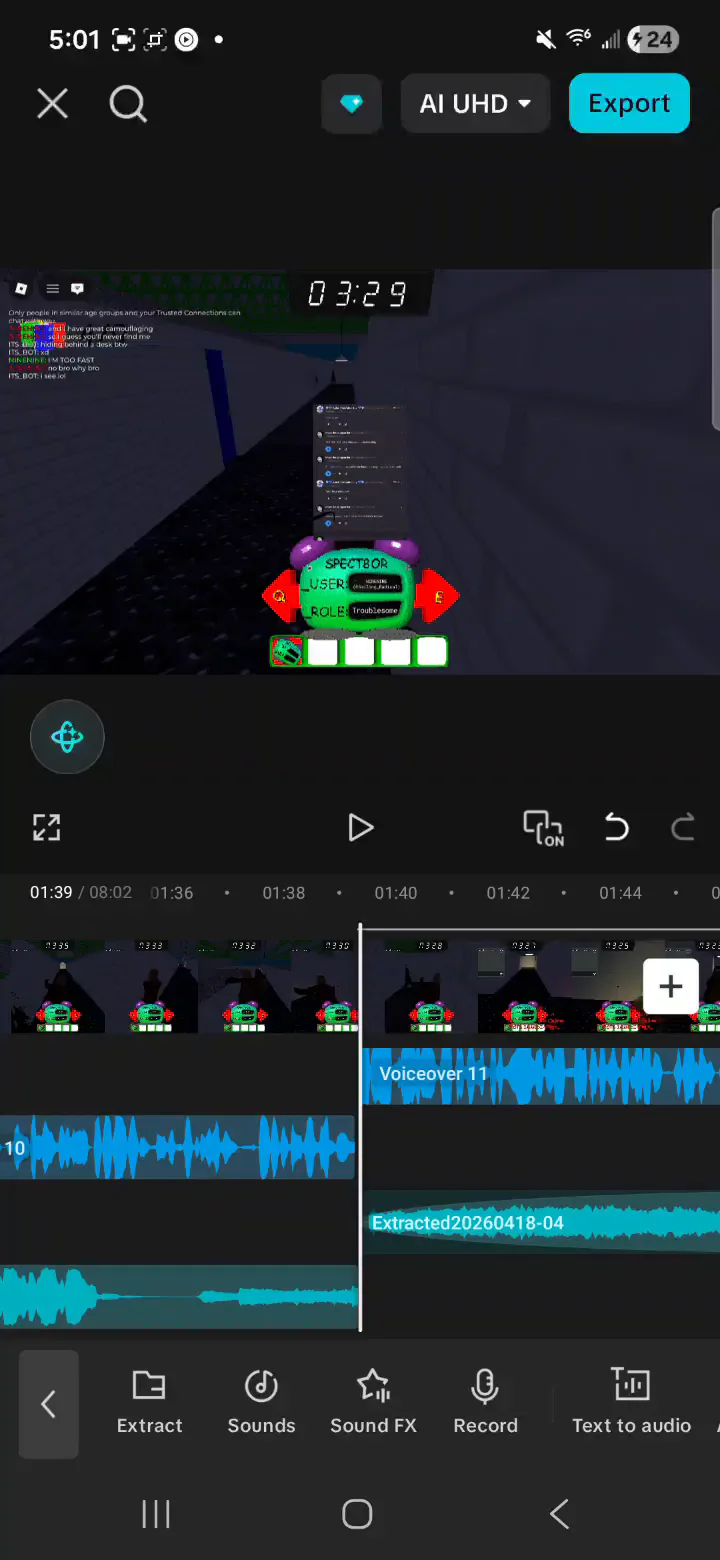Add a clip with the plus button
This screenshot has height=1560, width=720.
(670, 987)
